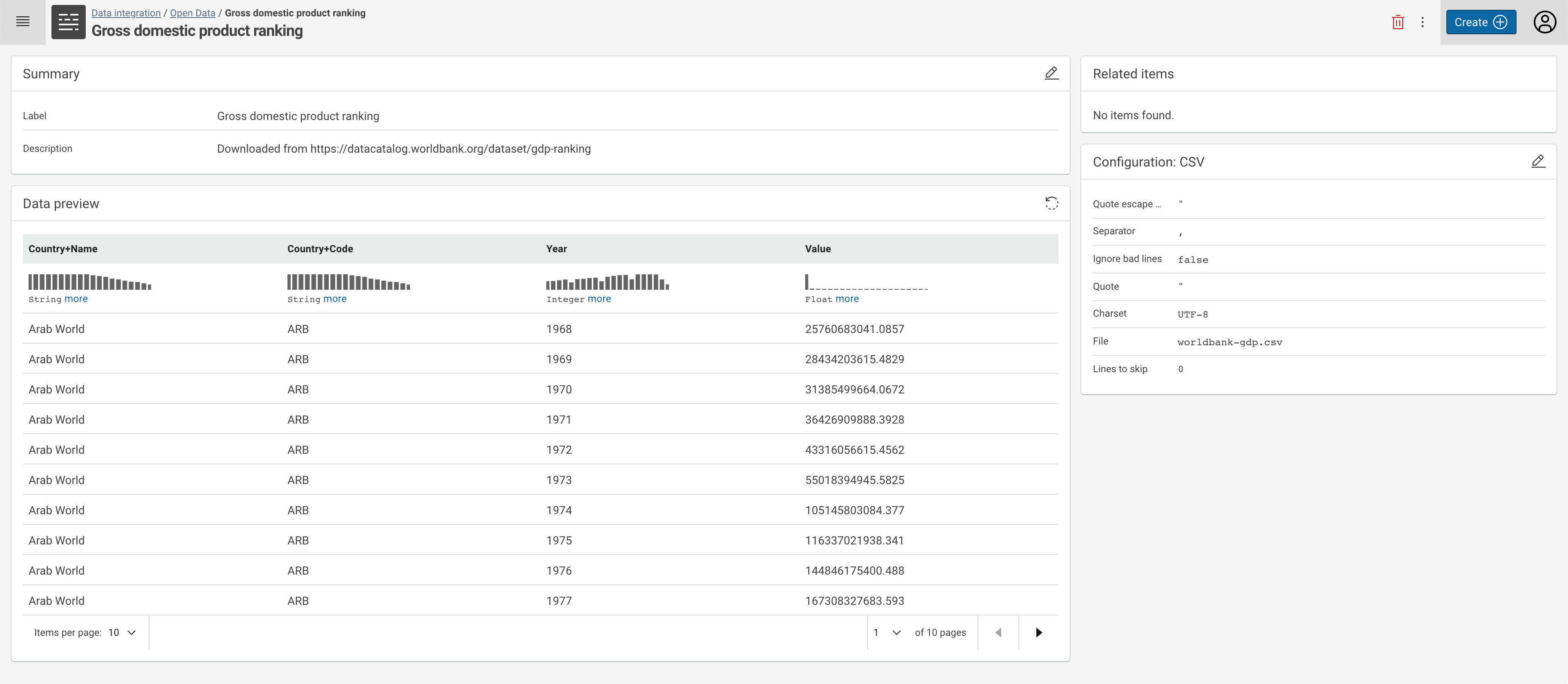Open the user account profile icon
The height and width of the screenshot is (684, 1568).
pyautogui.click(x=1544, y=22)
